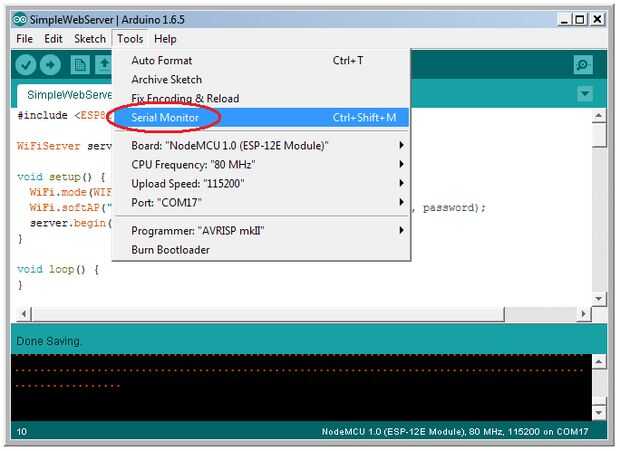The image size is (620, 451).
Task: Expand the Board NodeMCU 1.0 submenu
Action: 261,146
